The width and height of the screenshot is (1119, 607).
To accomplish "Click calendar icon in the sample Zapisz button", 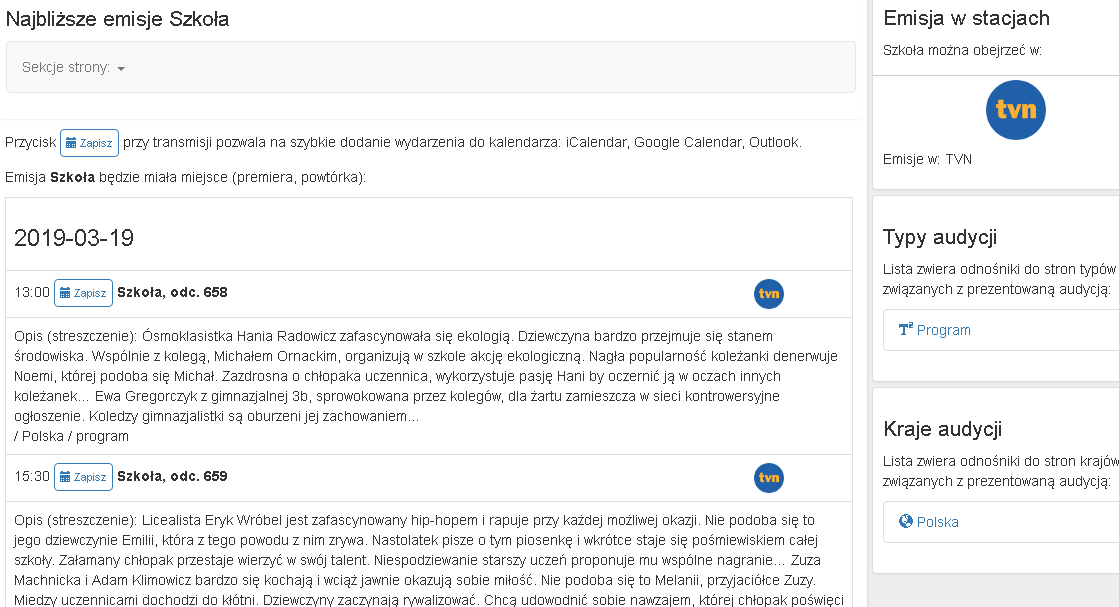I will [71, 143].
